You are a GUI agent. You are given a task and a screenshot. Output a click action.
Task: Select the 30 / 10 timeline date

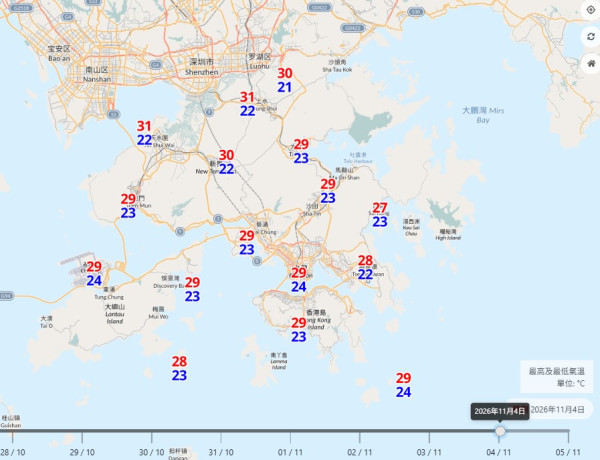152,452
